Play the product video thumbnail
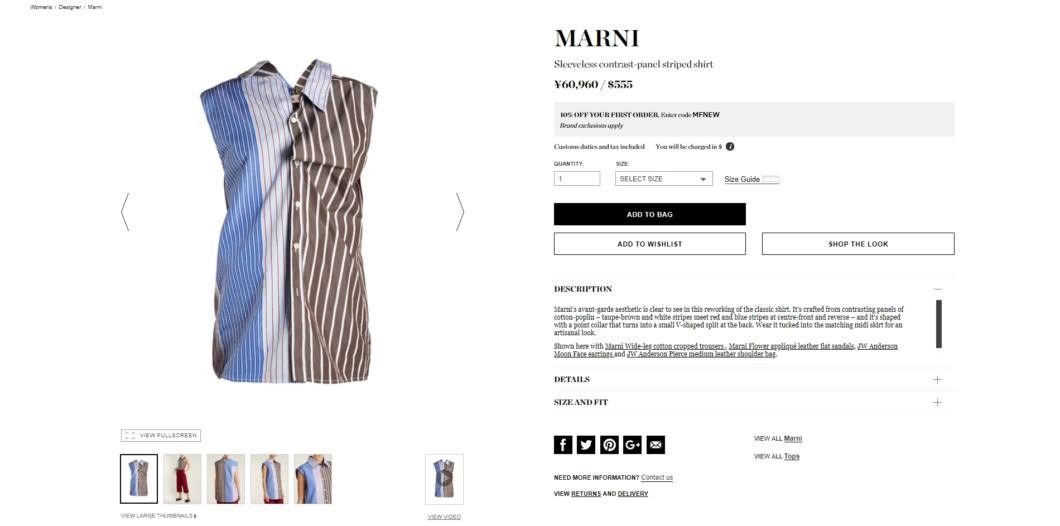The width and height of the screenshot is (1060, 526). point(444,479)
